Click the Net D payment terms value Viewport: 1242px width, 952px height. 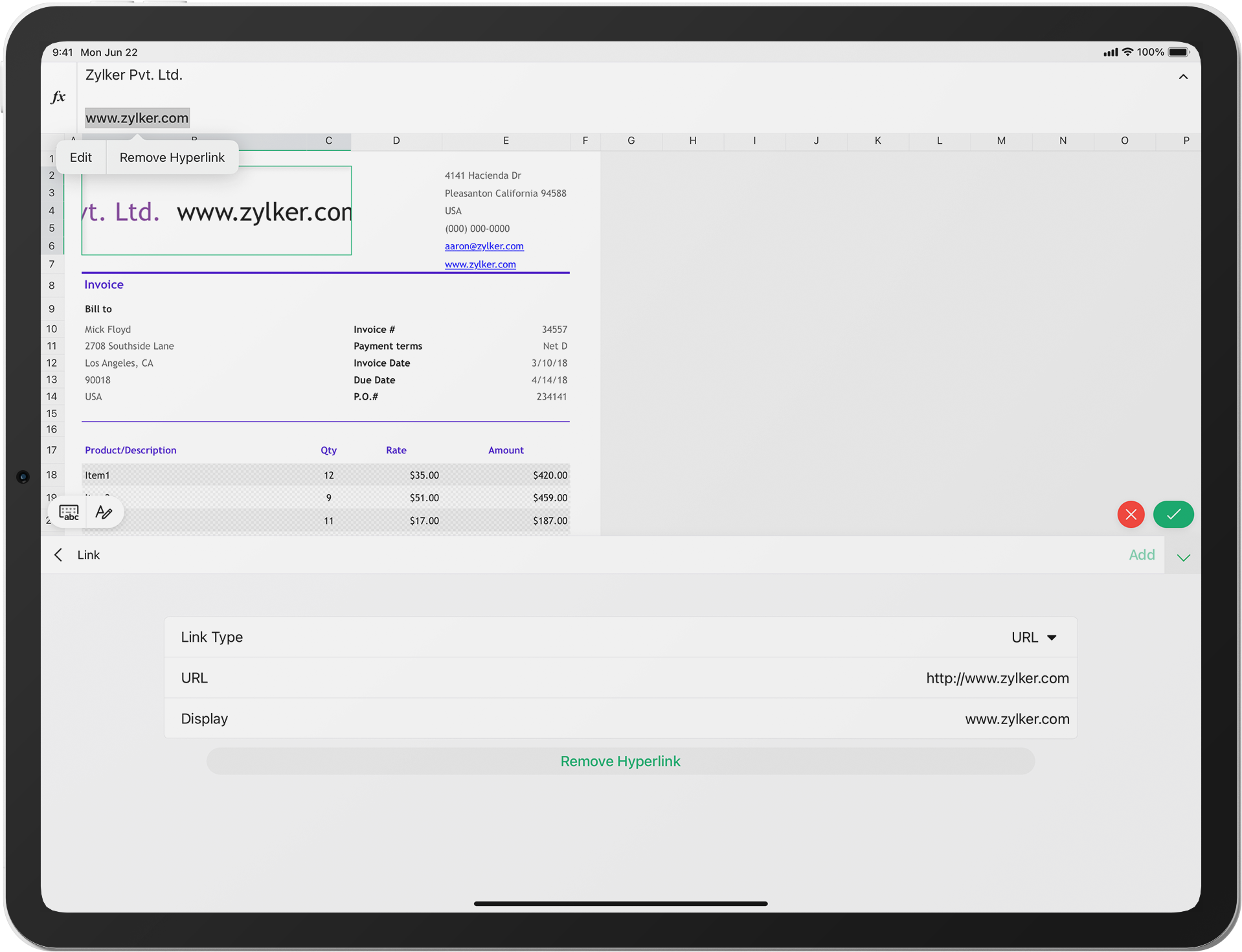(555, 346)
